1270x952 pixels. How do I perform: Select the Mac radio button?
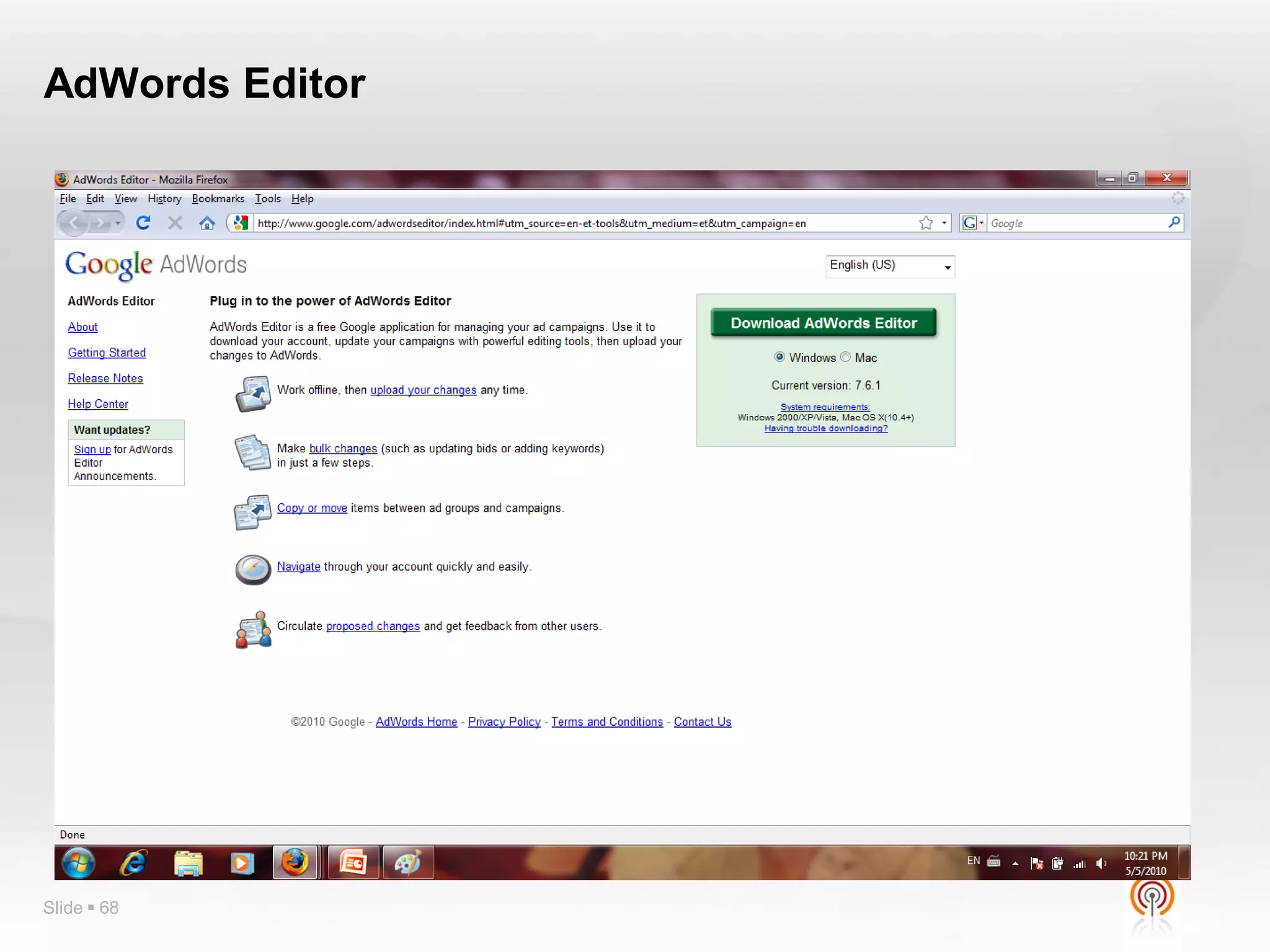[x=845, y=357]
